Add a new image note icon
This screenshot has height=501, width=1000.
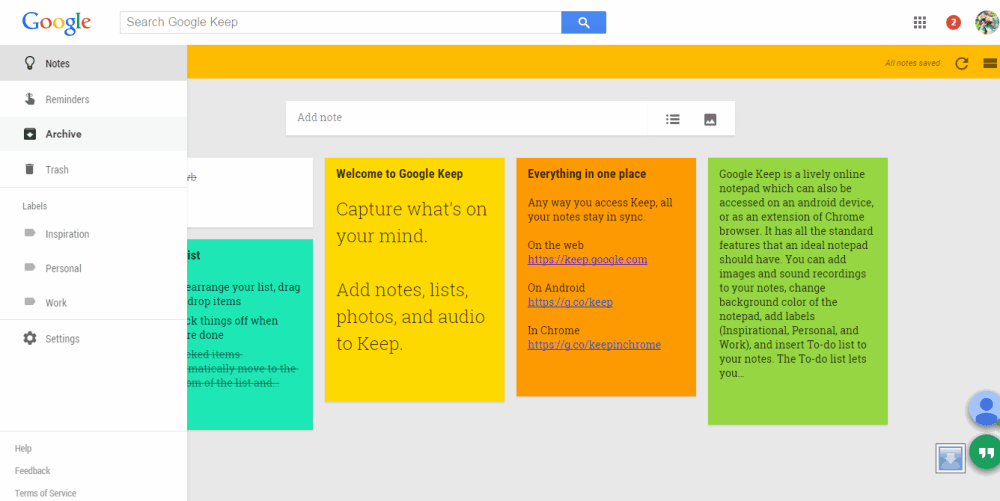[710, 119]
